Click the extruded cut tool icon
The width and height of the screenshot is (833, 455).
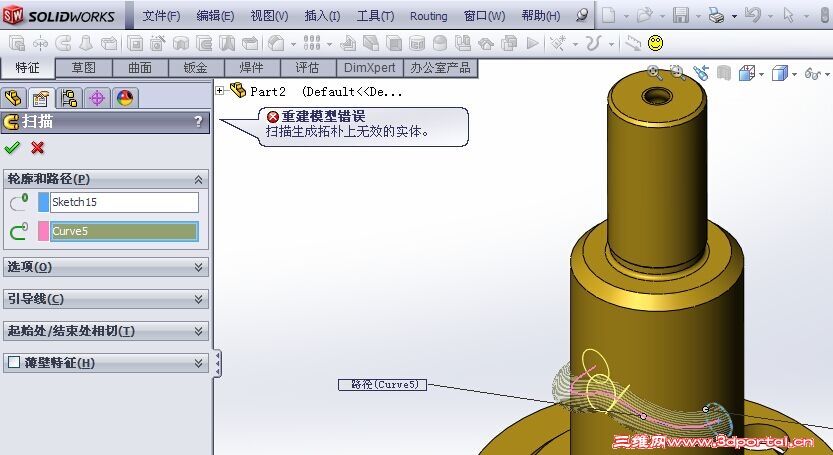pos(135,43)
